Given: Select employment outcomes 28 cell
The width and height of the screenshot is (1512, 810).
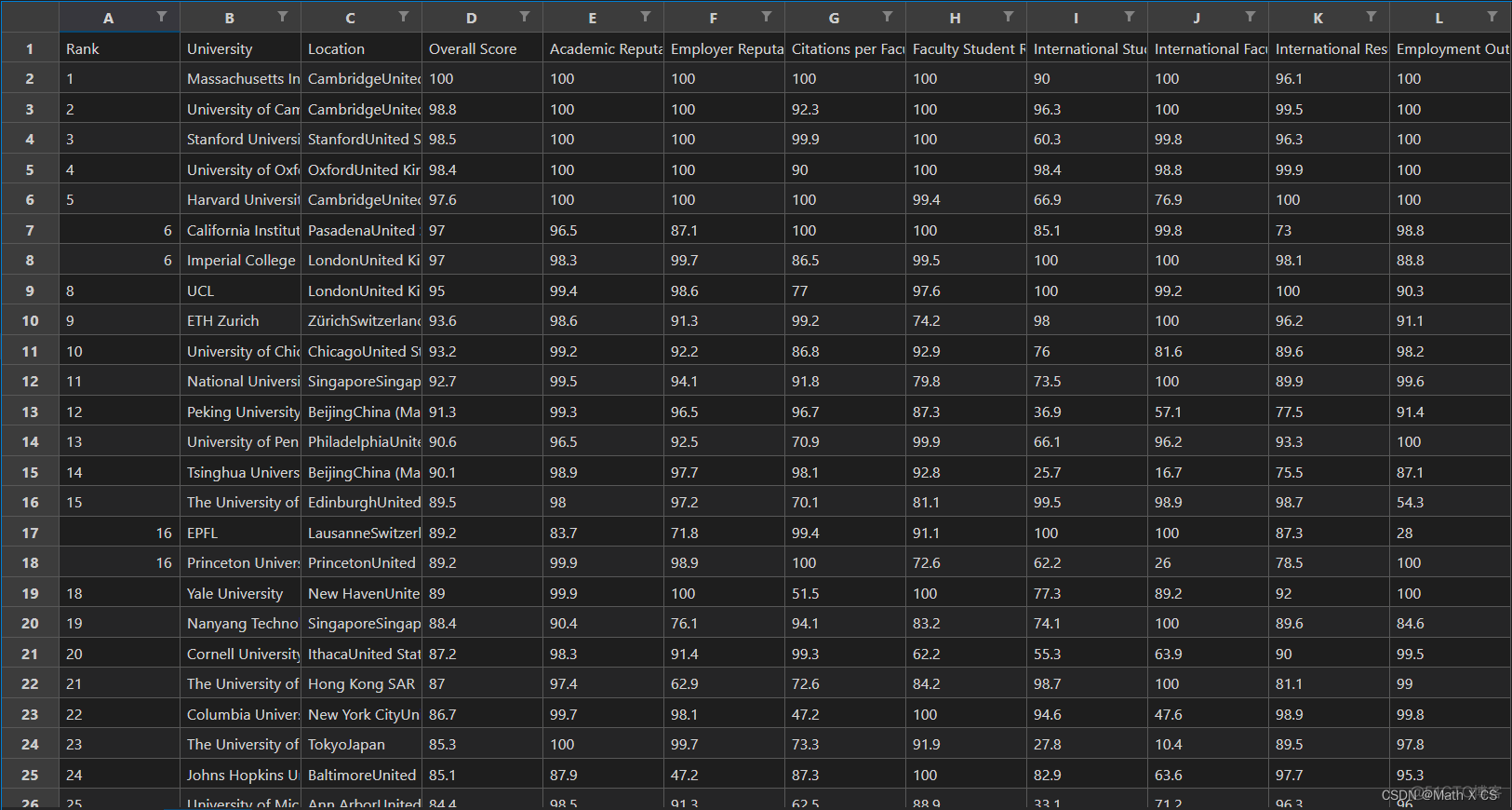Looking at the screenshot, I should [x=1451, y=533].
